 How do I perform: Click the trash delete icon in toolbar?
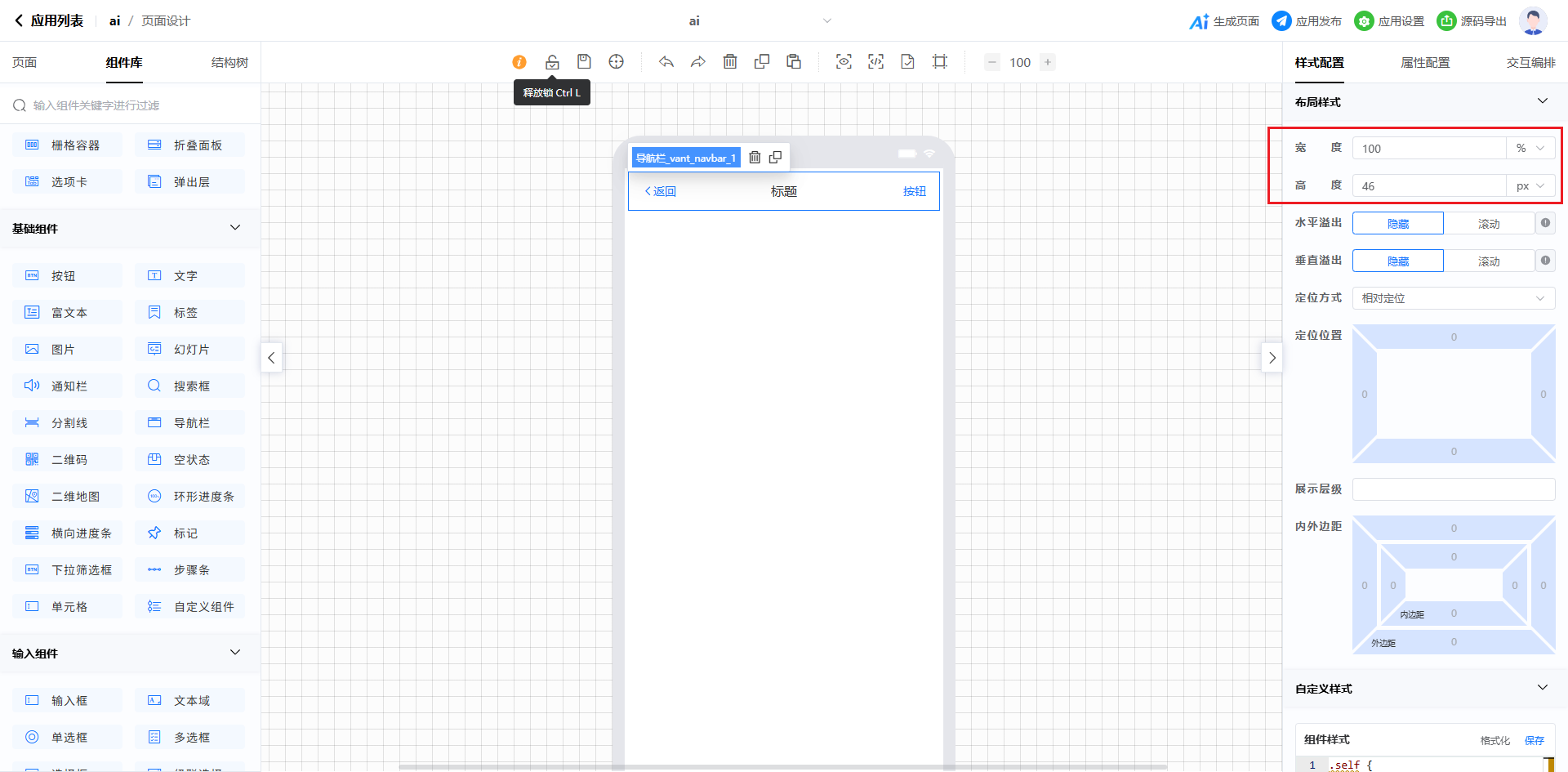[x=730, y=62]
